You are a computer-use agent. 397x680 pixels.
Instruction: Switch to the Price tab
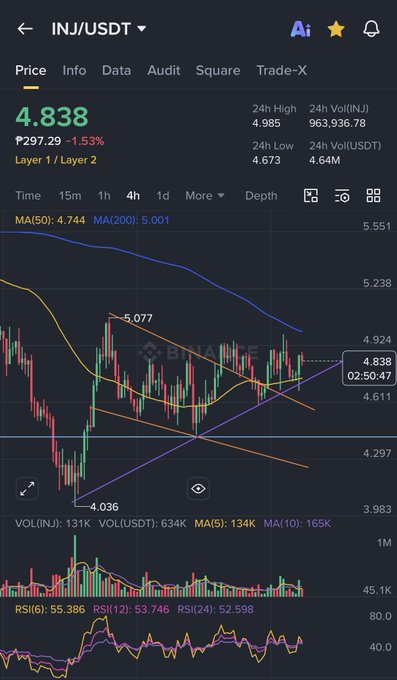click(31, 70)
